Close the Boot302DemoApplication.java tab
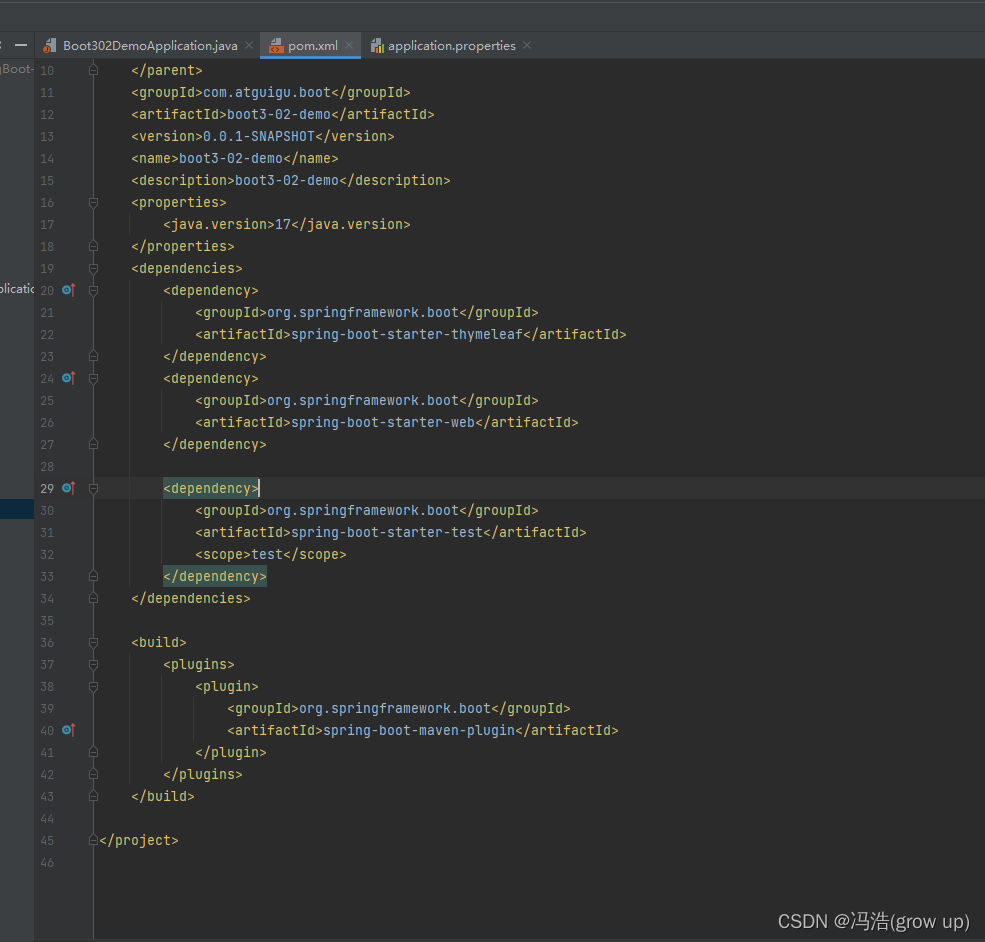This screenshot has width=985, height=942. [x=249, y=46]
